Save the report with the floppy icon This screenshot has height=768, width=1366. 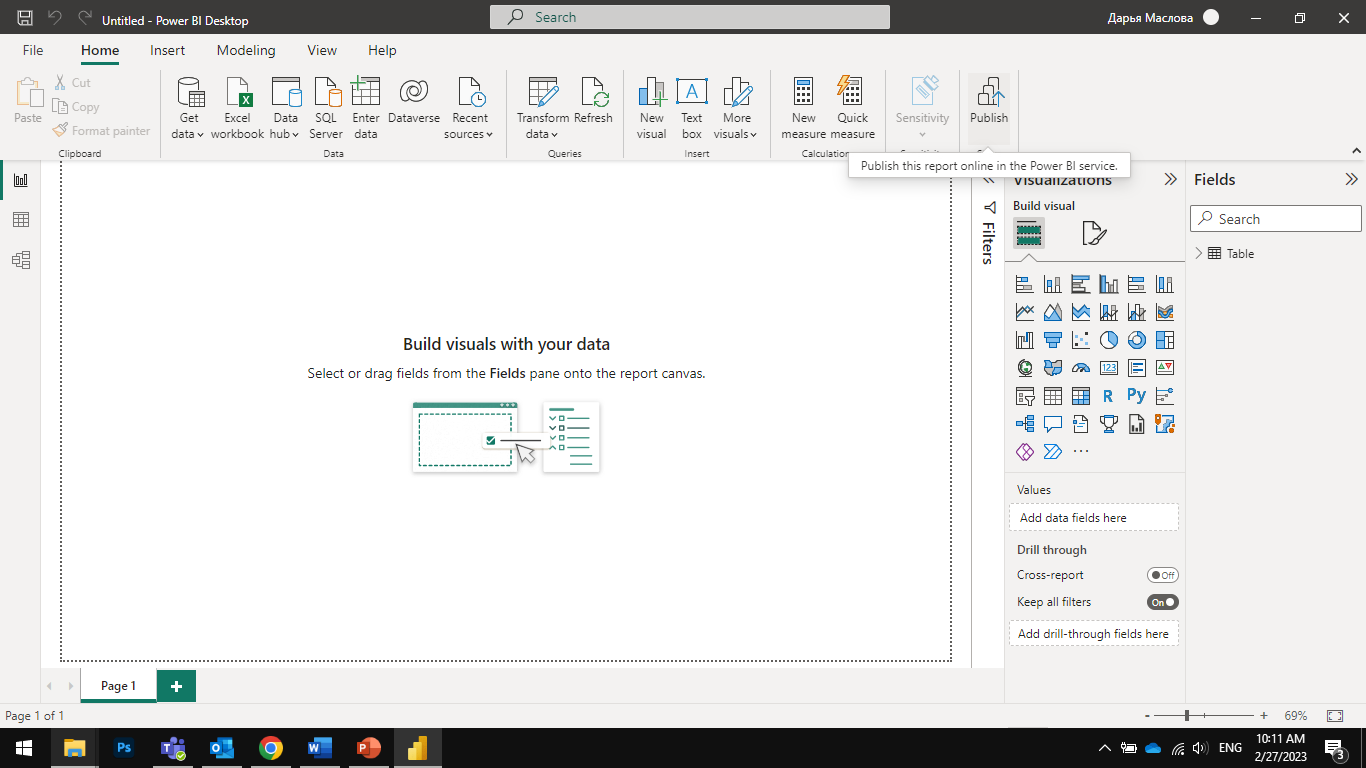coord(25,18)
